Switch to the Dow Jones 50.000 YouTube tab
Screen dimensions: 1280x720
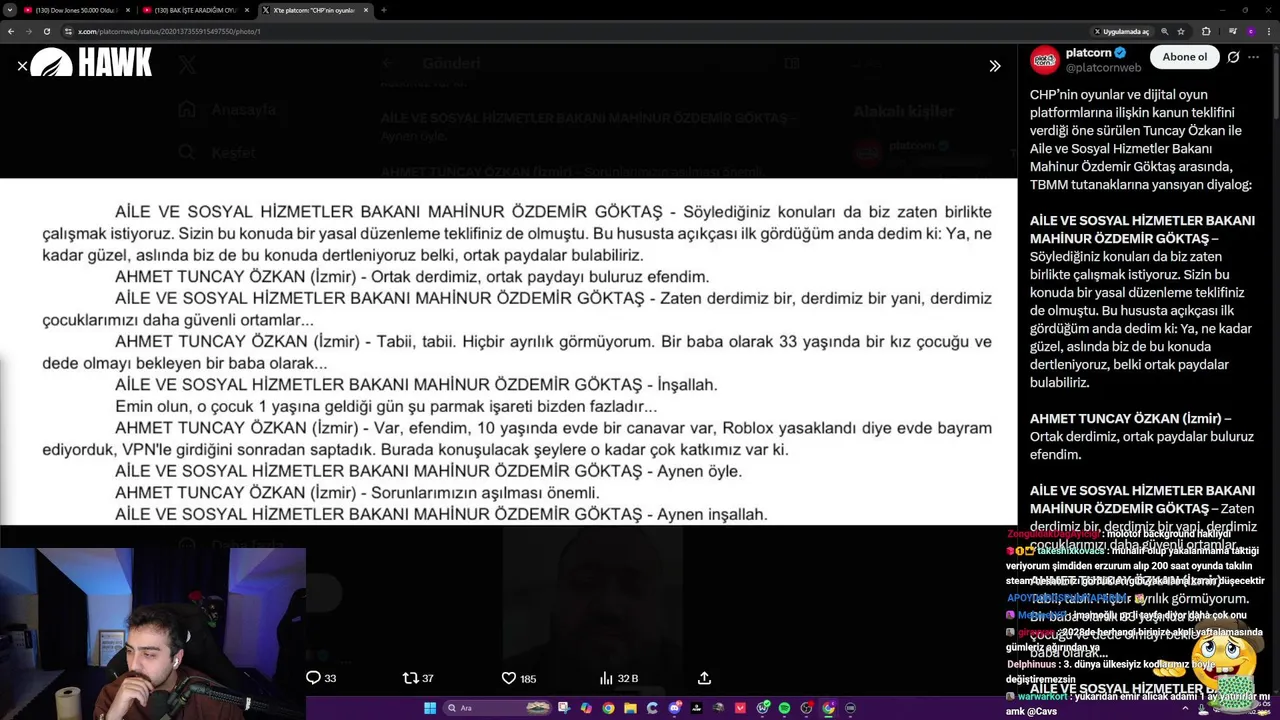click(75, 10)
